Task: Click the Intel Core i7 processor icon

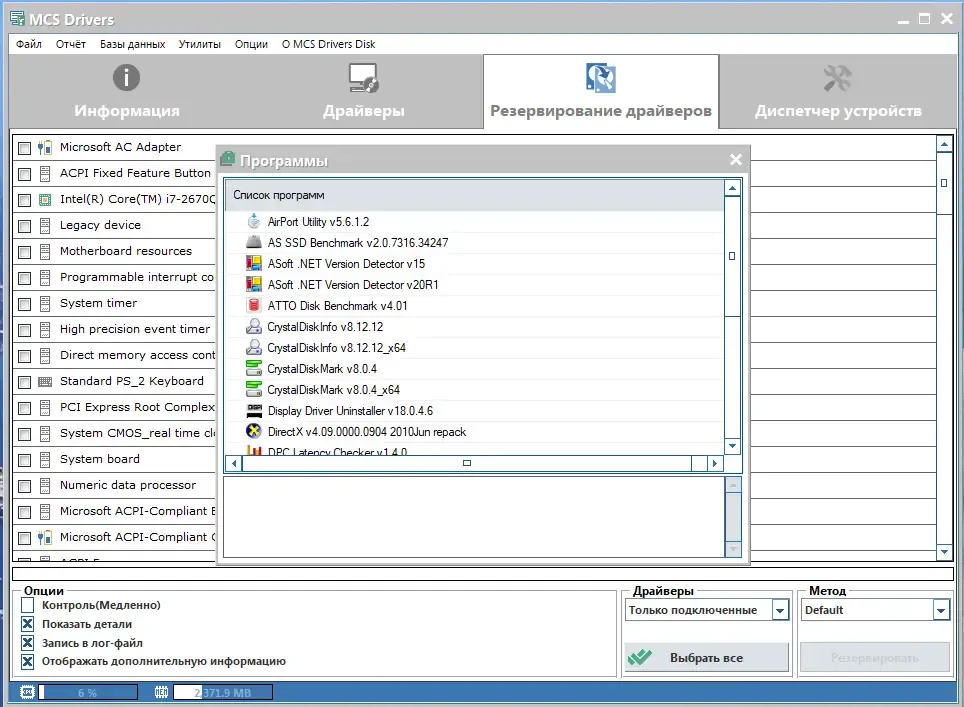Action: click(45, 200)
